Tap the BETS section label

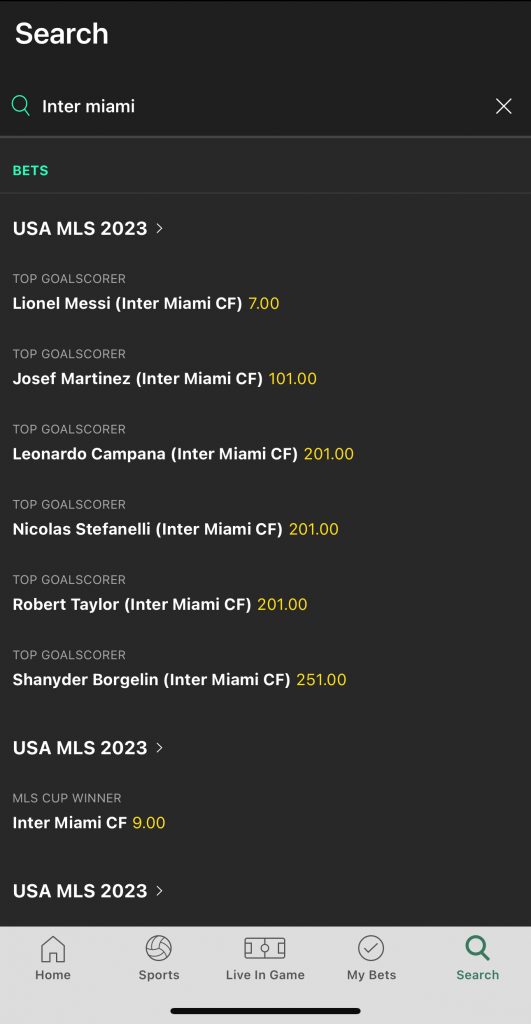(x=30, y=170)
